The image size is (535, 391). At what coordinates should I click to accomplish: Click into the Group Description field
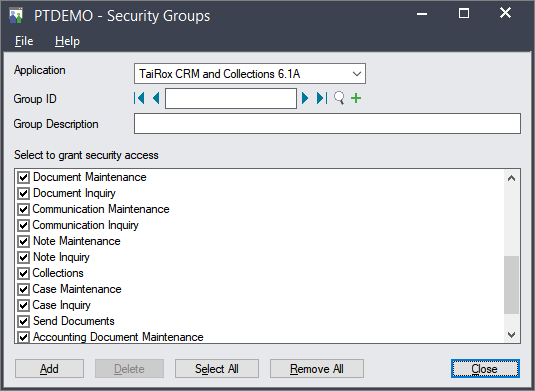(x=327, y=124)
